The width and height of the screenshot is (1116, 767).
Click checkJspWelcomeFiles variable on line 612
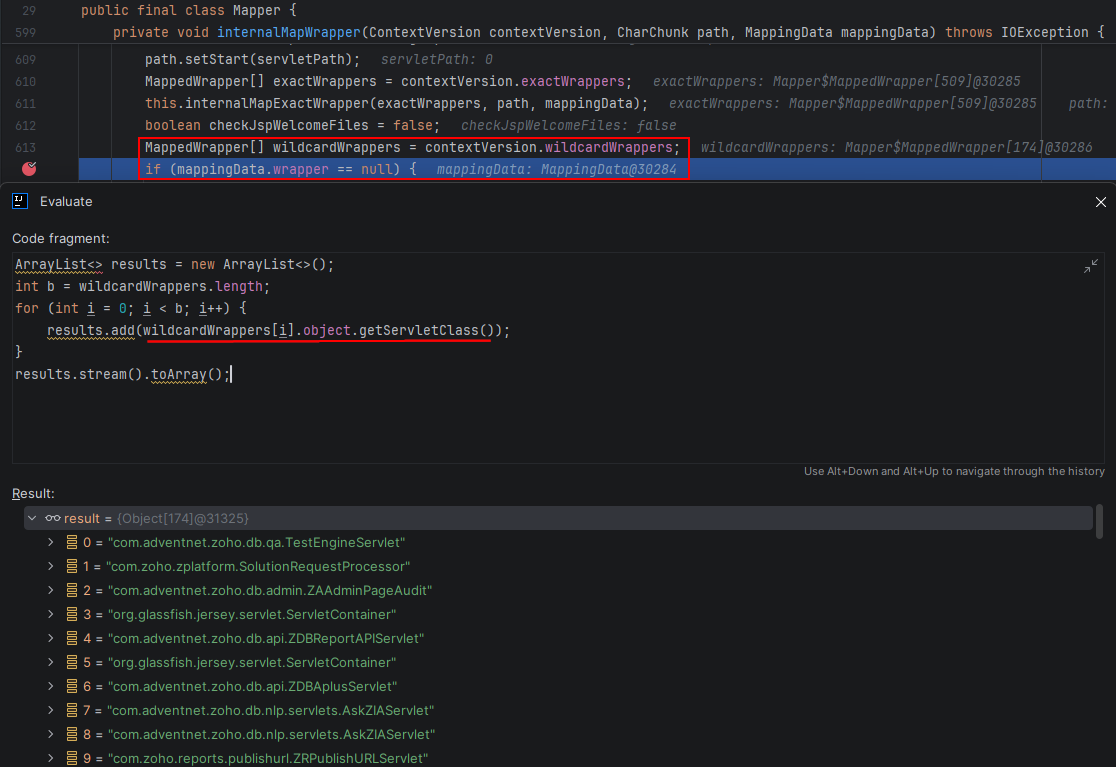(289, 125)
